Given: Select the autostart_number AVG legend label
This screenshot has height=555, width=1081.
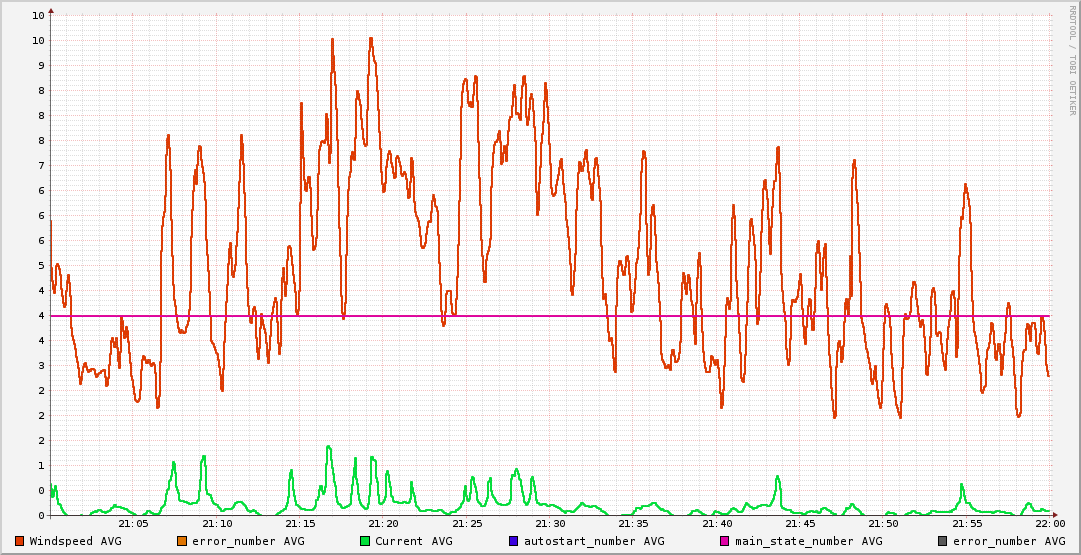Looking at the screenshot, I should tap(593, 541).
